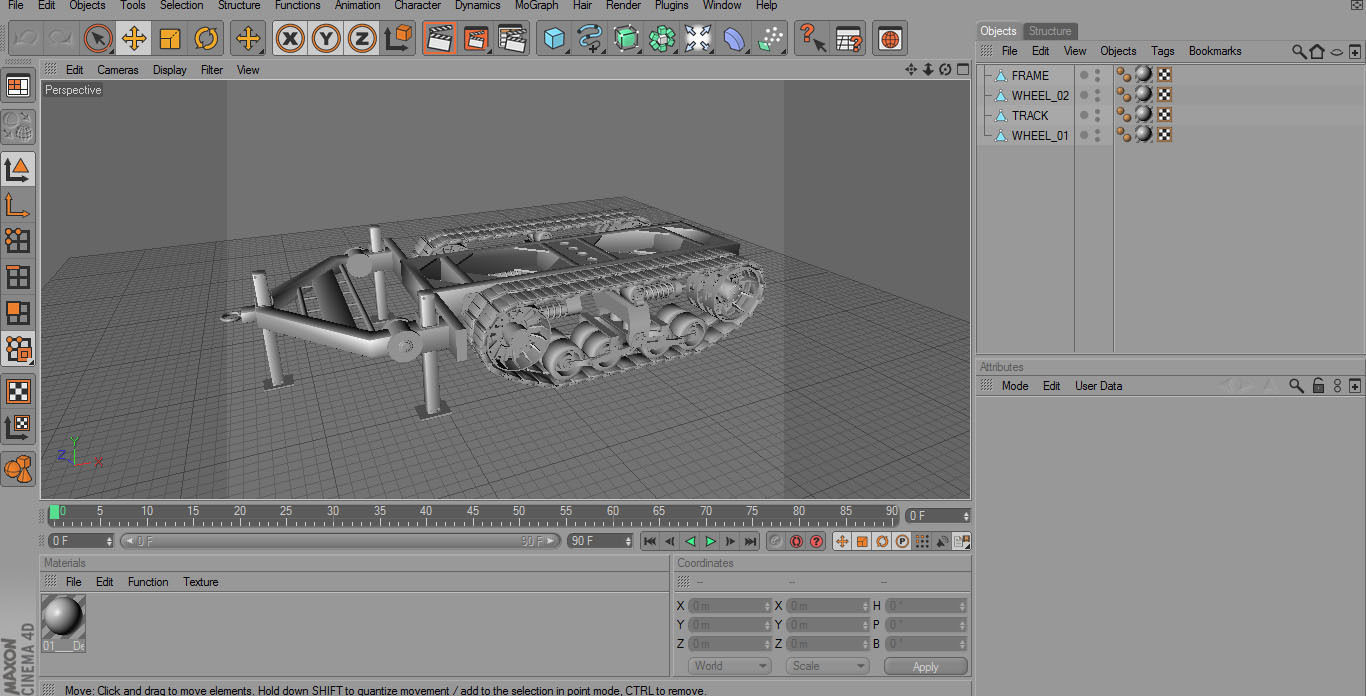Add a HyperNURBS object
The width and height of the screenshot is (1366, 696).
click(626, 39)
